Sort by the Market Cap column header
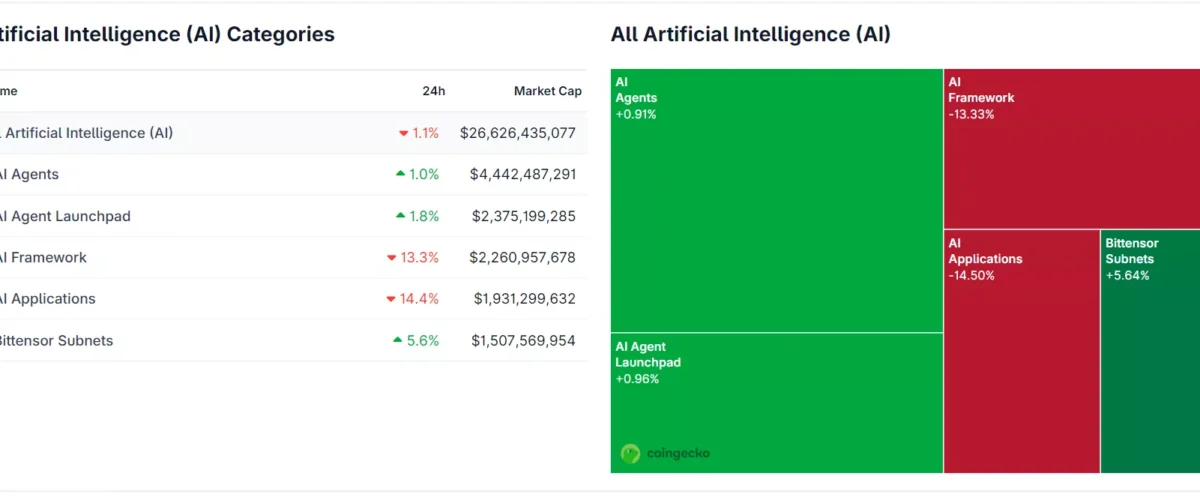Image resolution: width=1200 pixels, height=500 pixels. tap(547, 91)
